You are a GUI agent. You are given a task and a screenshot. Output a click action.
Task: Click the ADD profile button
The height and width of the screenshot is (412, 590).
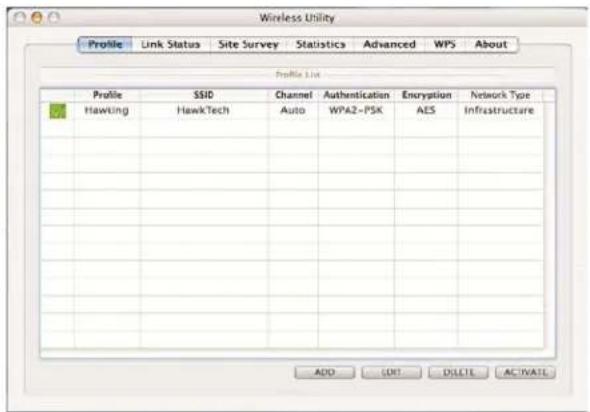click(x=324, y=372)
